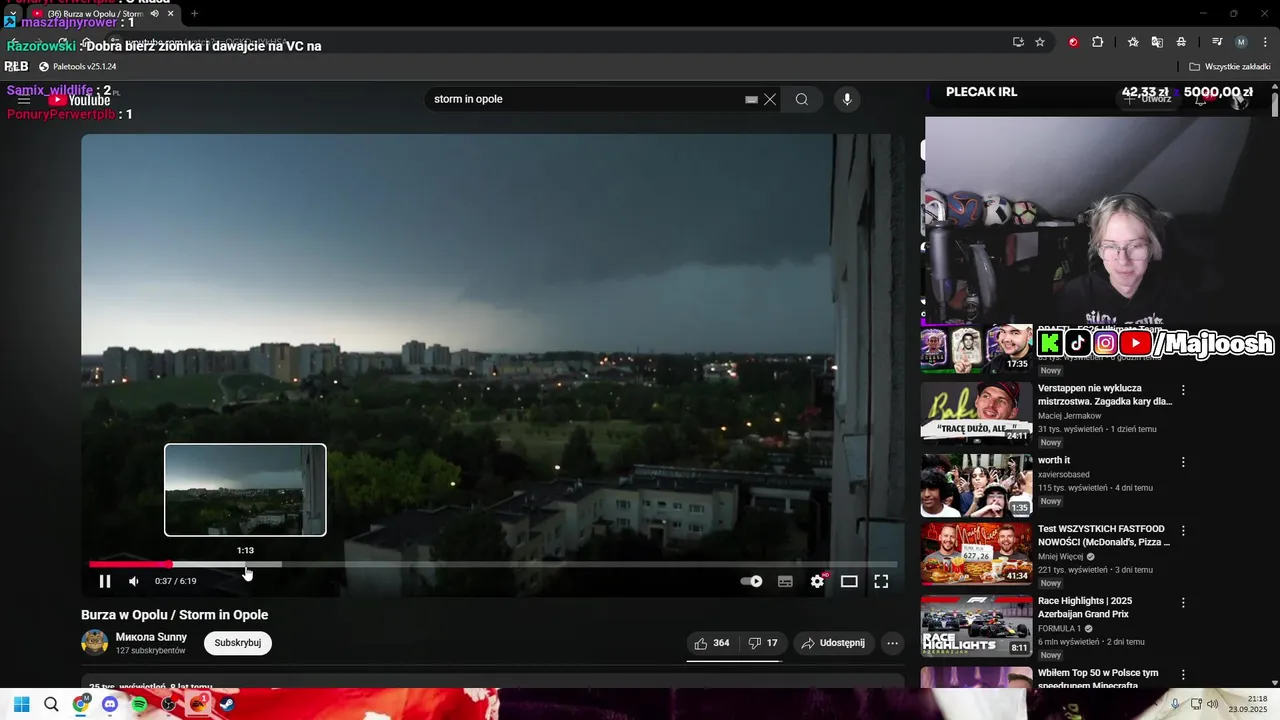Open the Paletools v25.1.24 bookmark
1280x720 pixels.
pyautogui.click(x=77, y=67)
